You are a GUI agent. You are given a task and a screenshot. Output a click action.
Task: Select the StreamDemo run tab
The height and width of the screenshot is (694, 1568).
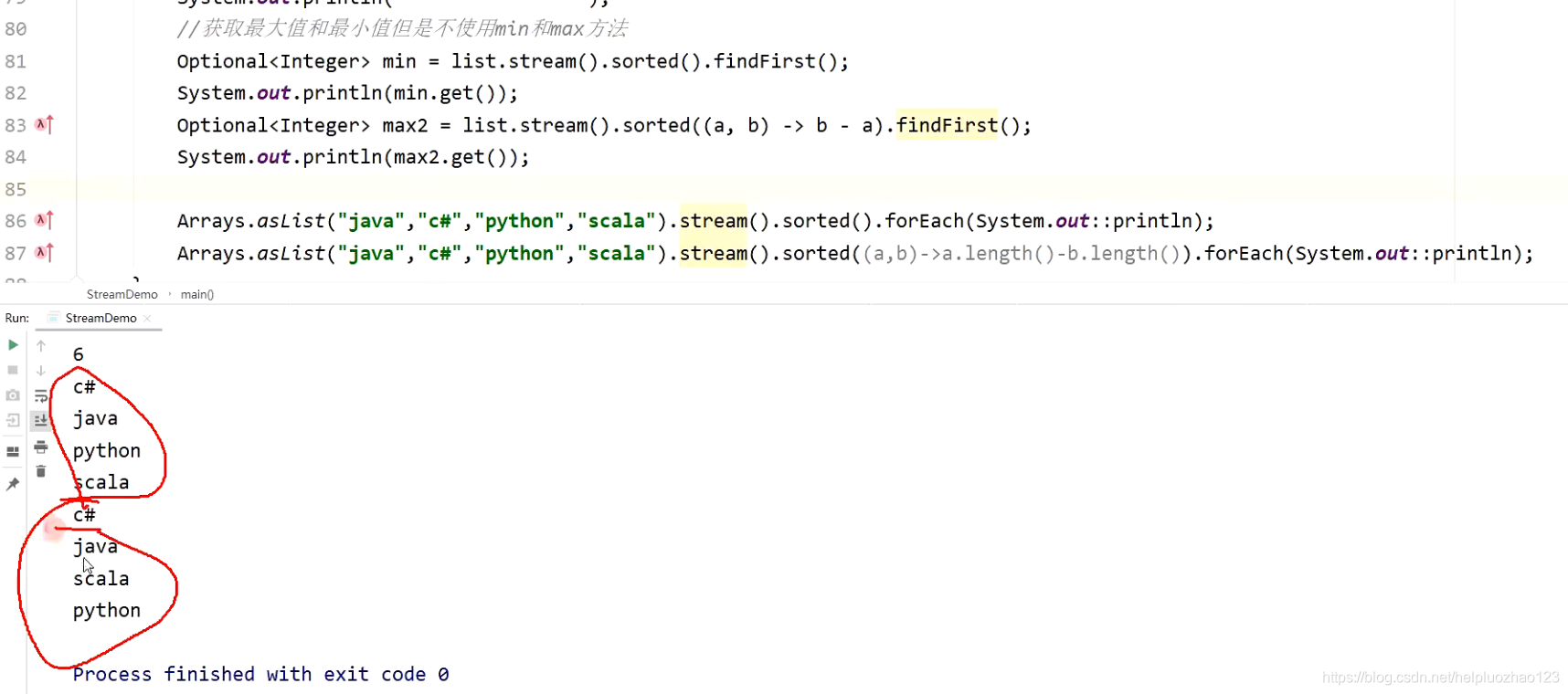point(101,318)
